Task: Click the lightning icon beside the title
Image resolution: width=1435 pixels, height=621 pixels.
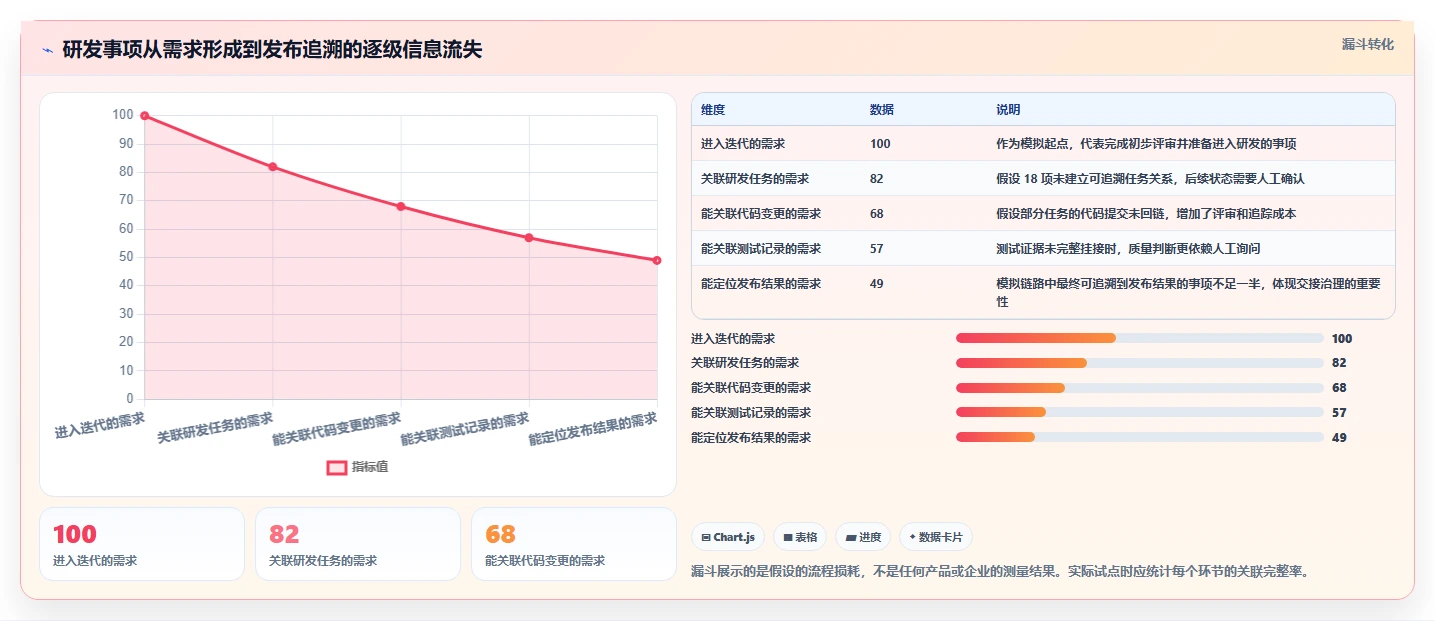Action: [x=48, y=50]
